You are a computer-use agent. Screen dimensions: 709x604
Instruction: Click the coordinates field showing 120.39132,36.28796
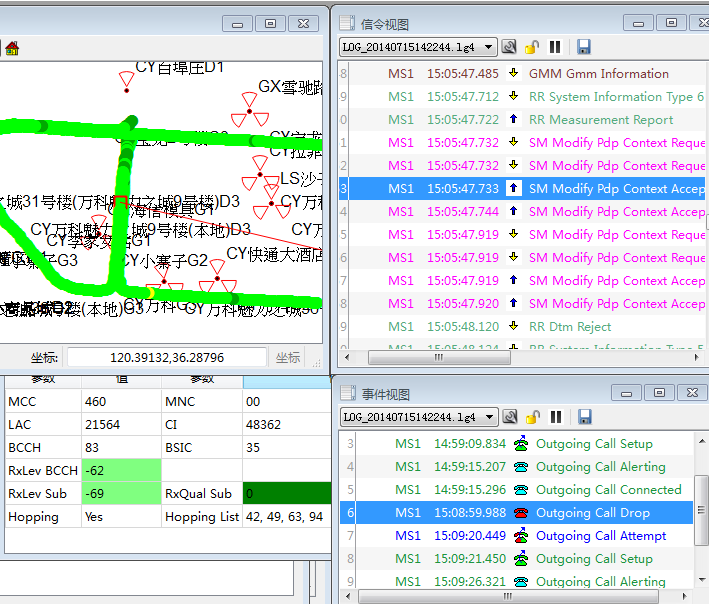pos(167,358)
